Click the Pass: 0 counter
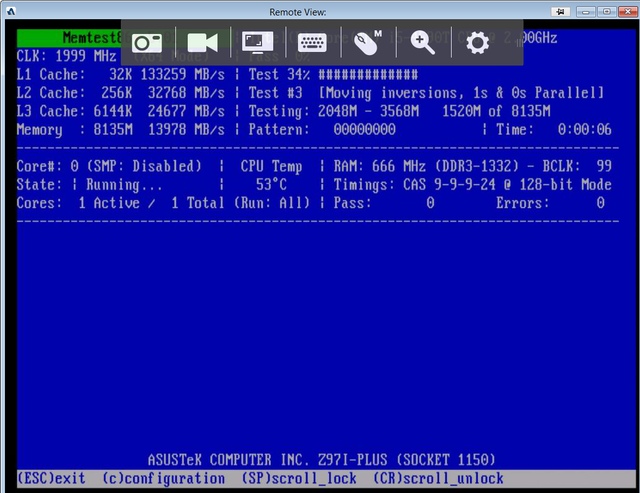This screenshot has width=640, height=493. (384, 203)
